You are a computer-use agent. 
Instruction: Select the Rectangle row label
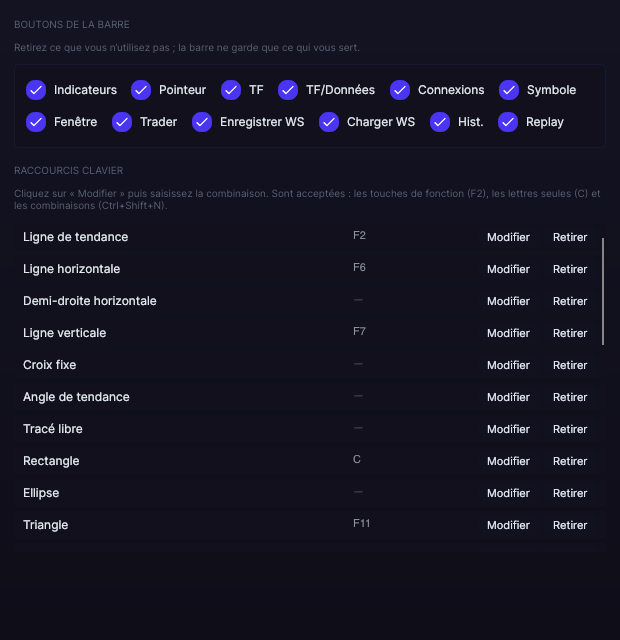pos(51,461)
